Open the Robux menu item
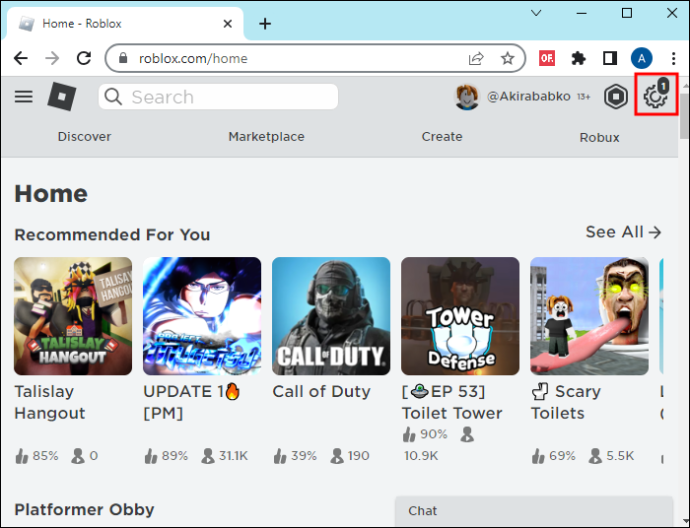690x528 pixels. coord(599,138)
